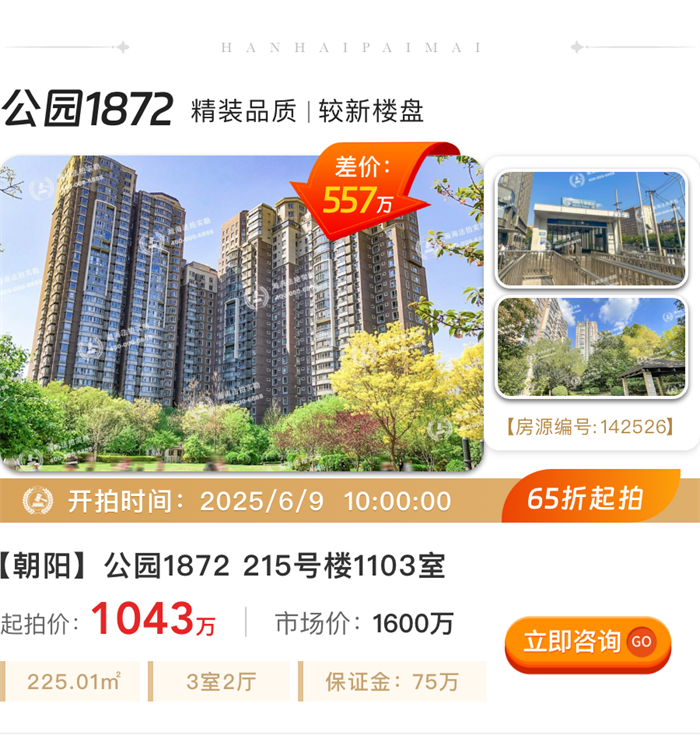Click the 立即咨询 consult button
Viewport: 700px width, 735px height.
click(588, 644)
